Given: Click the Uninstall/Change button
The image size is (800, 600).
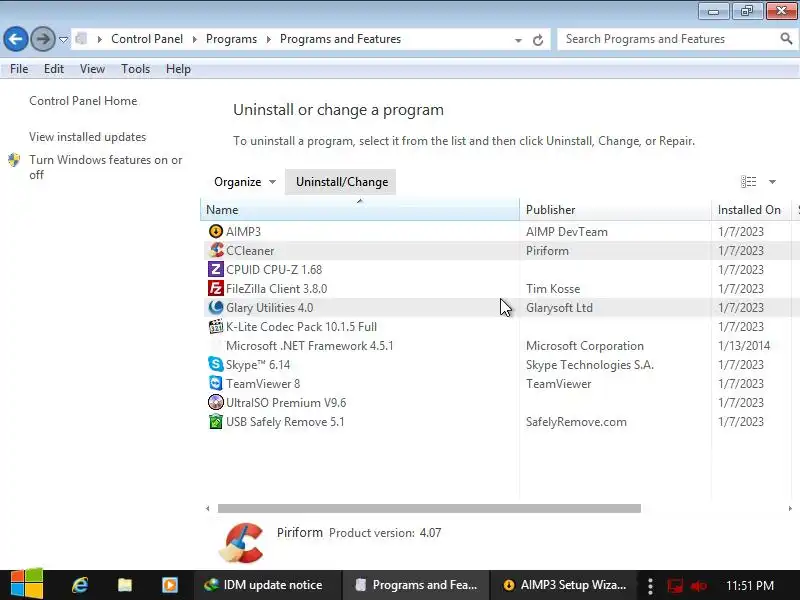Looking at the screenshot, I should click(342, 182).
